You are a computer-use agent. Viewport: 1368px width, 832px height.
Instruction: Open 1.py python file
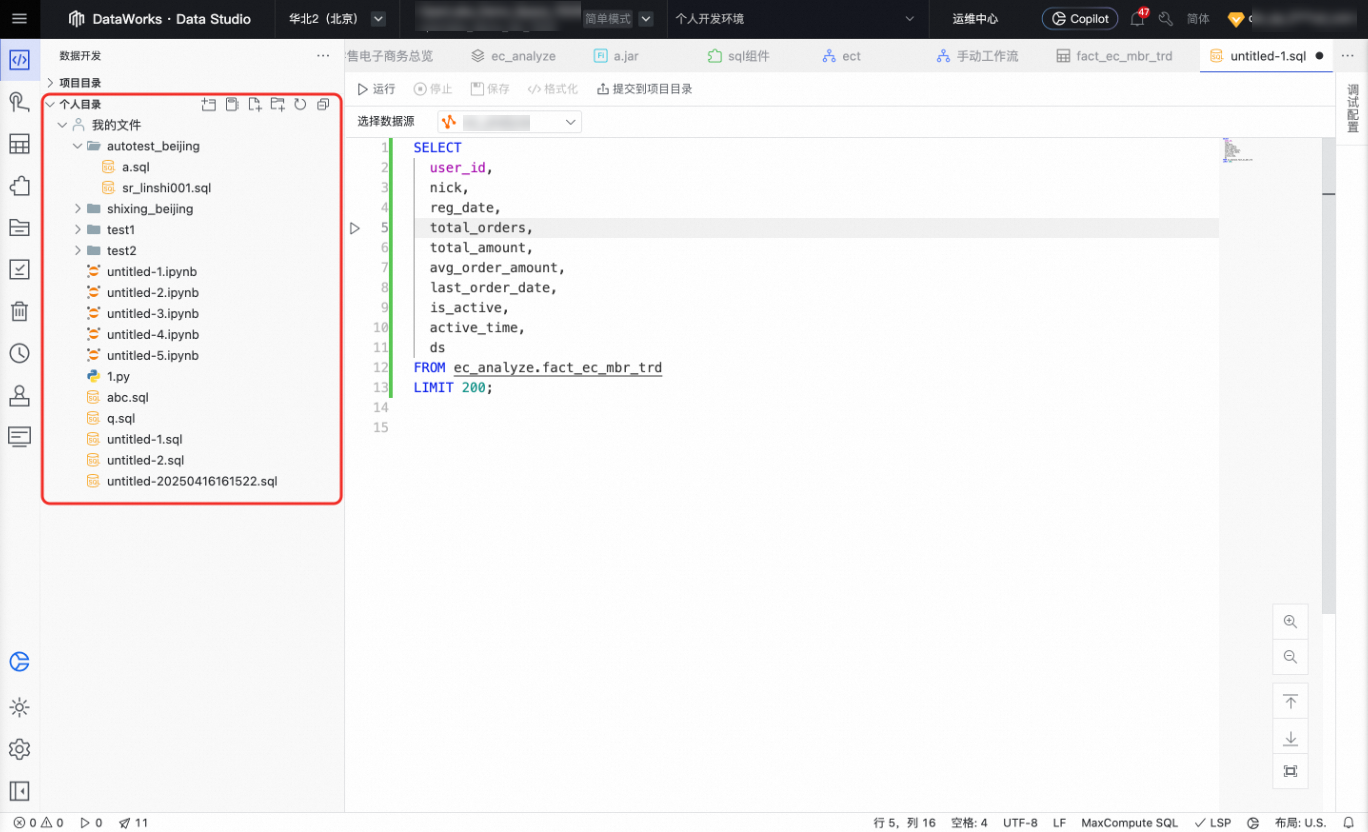118,377
